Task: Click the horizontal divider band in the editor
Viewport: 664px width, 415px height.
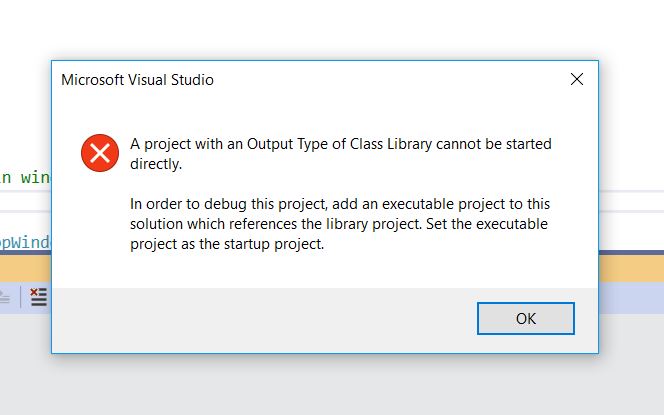Action: point(25,201)
